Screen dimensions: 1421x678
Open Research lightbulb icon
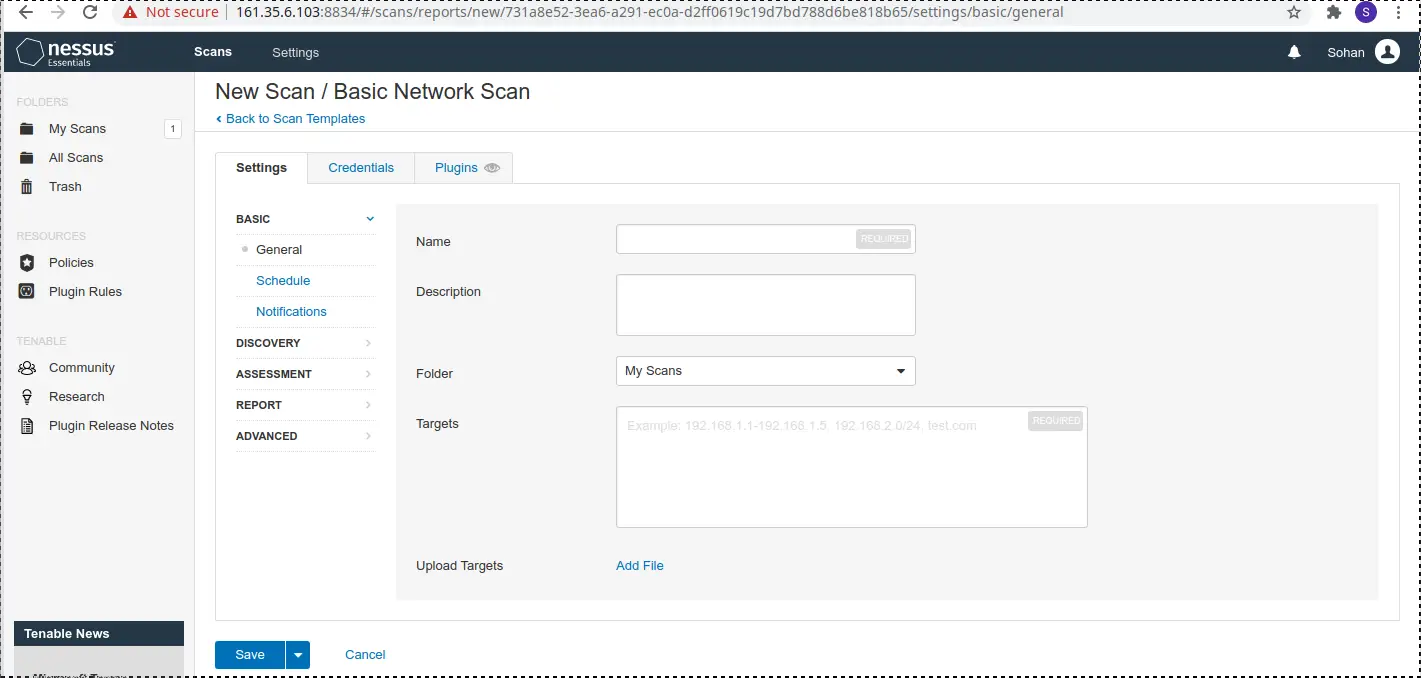[x=27, y=397]
